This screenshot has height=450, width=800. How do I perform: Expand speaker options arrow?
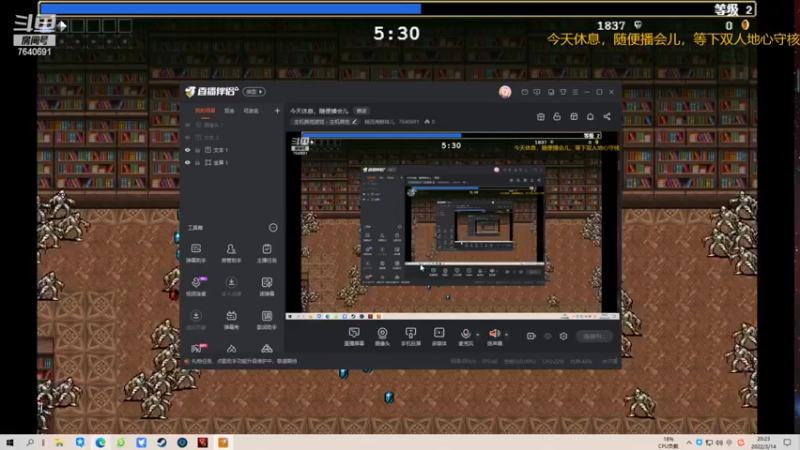point(506,335)
